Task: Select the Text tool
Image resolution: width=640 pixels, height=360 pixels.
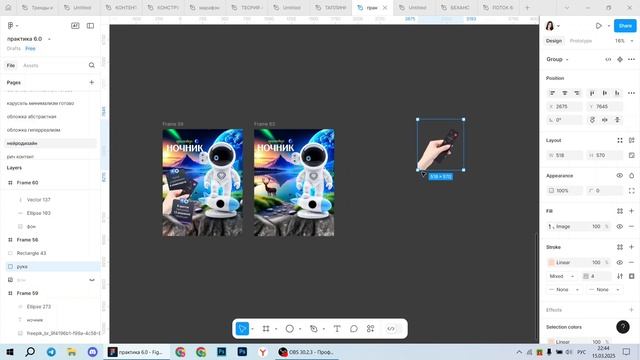Action: (337, 329)
